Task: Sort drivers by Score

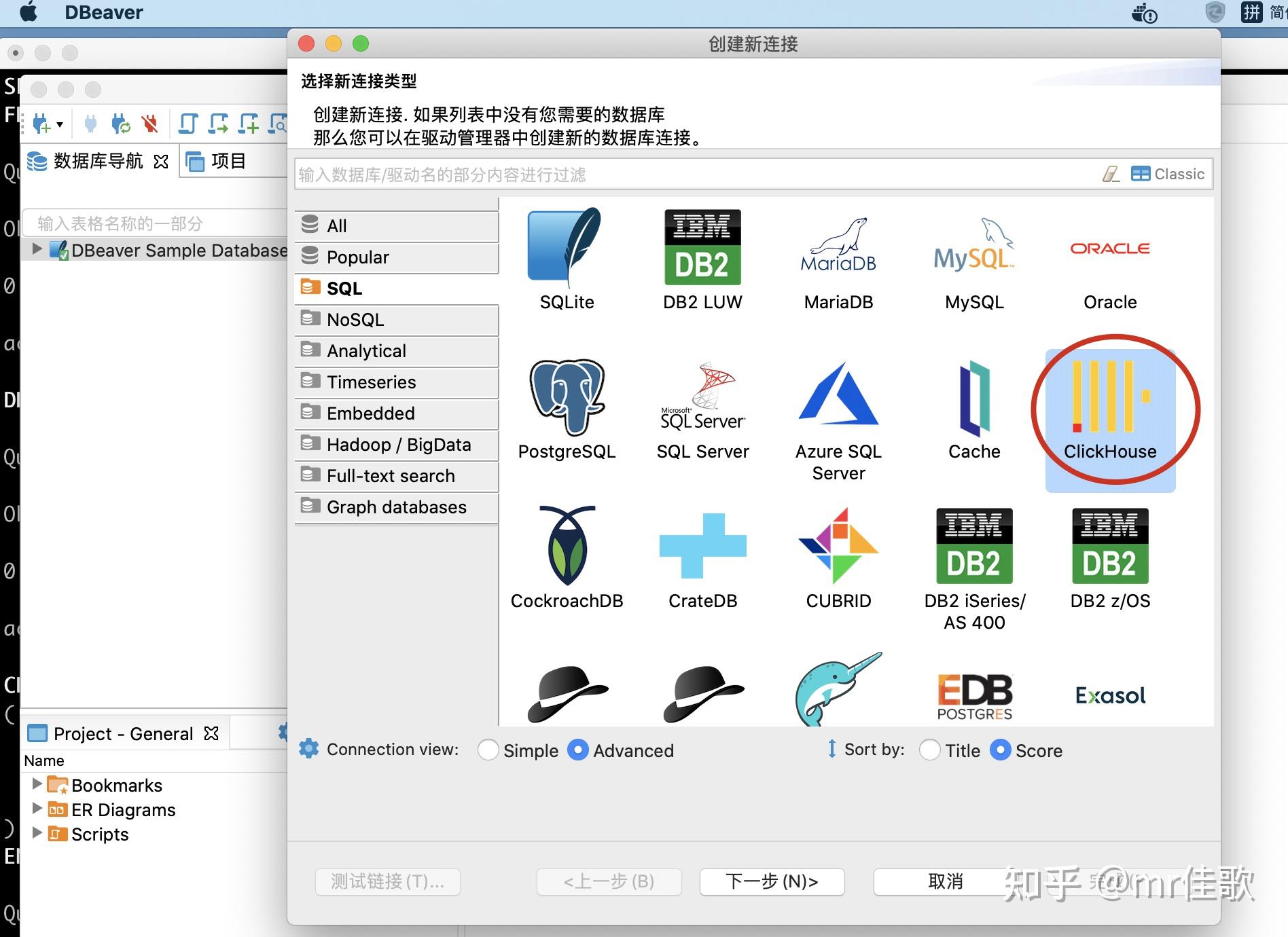Action: click(x=1000, y=750)
